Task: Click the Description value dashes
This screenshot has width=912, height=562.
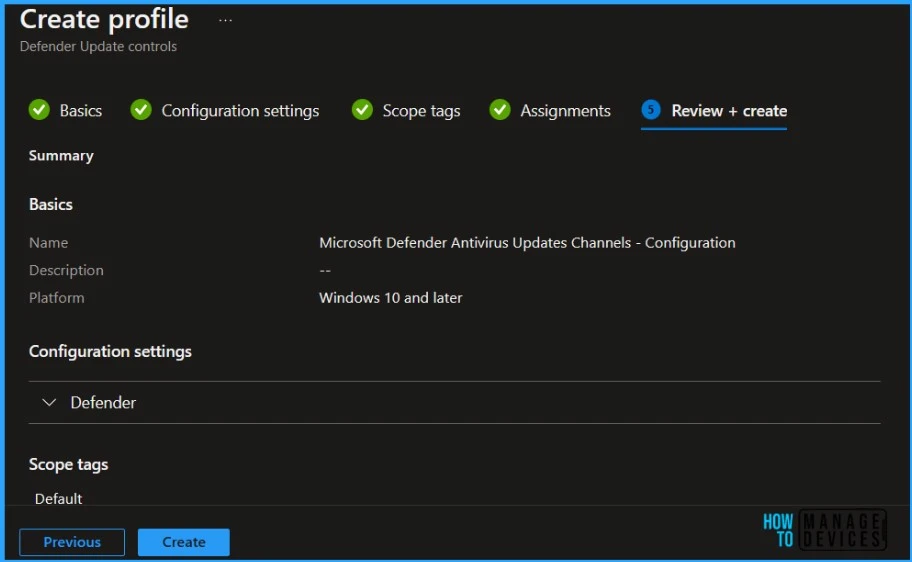Action: (x=325, y=271)
